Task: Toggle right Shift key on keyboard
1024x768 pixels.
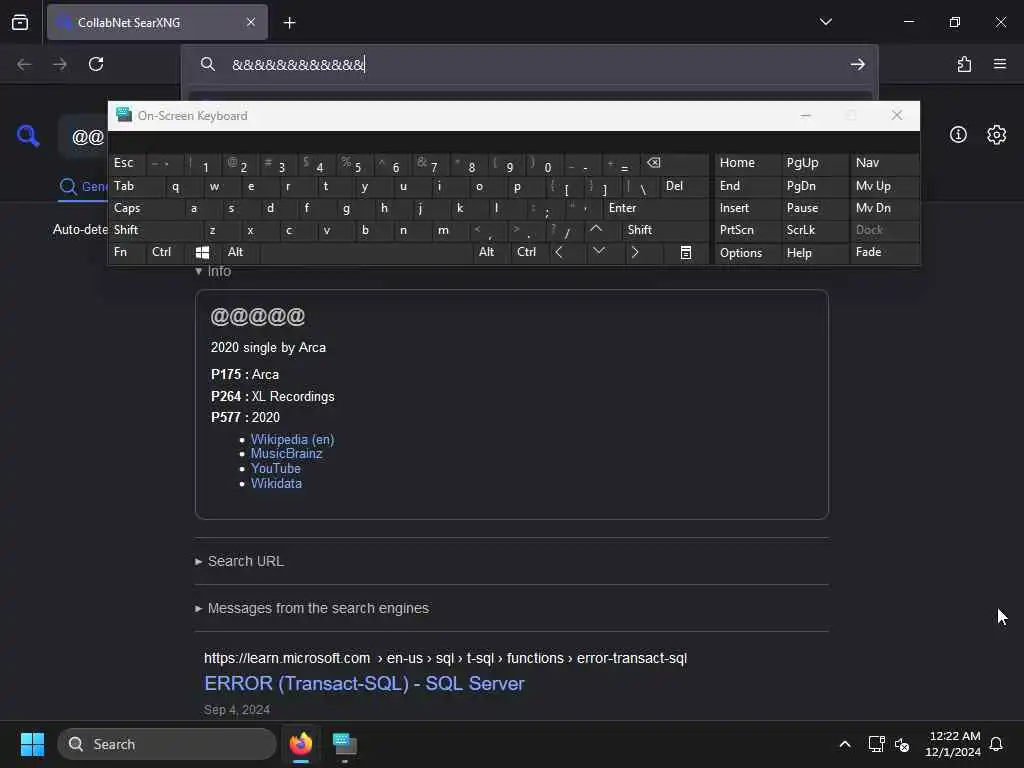Action: (x=665, y=230)
